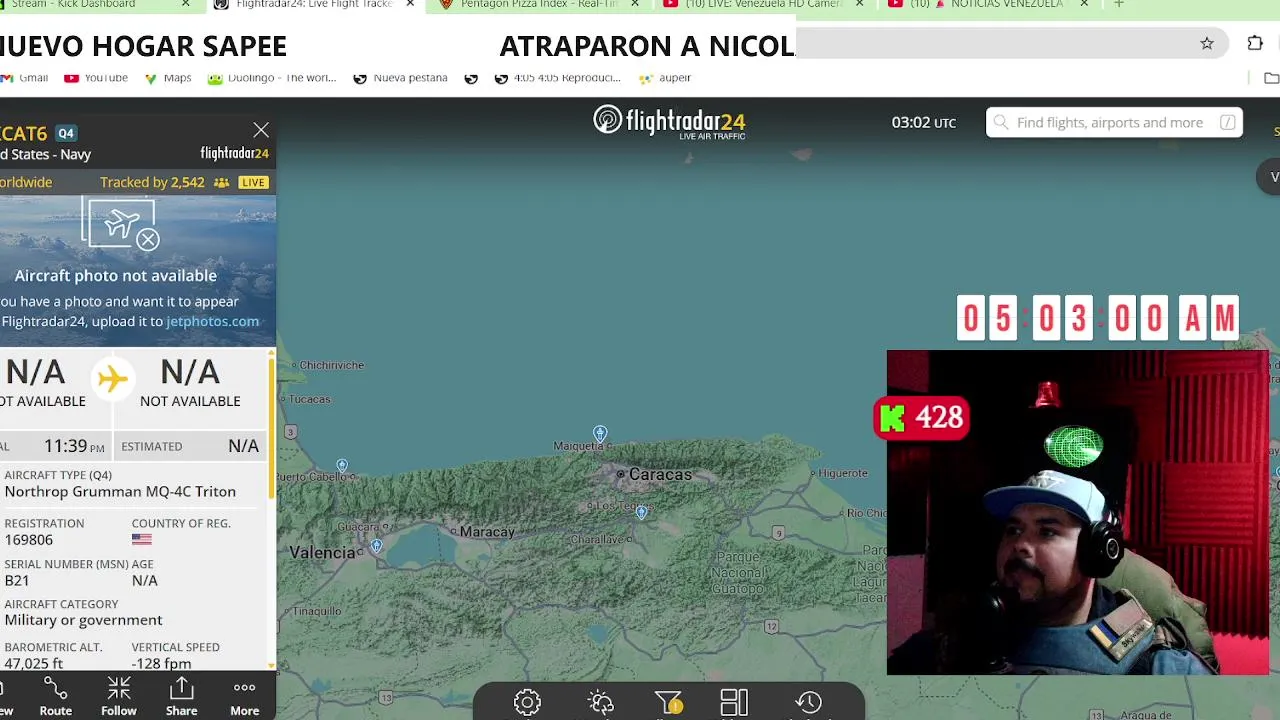Viewport: 1280px width, 720px height.
Task: Click the Caracas city label on map
Action: point(660,474)
